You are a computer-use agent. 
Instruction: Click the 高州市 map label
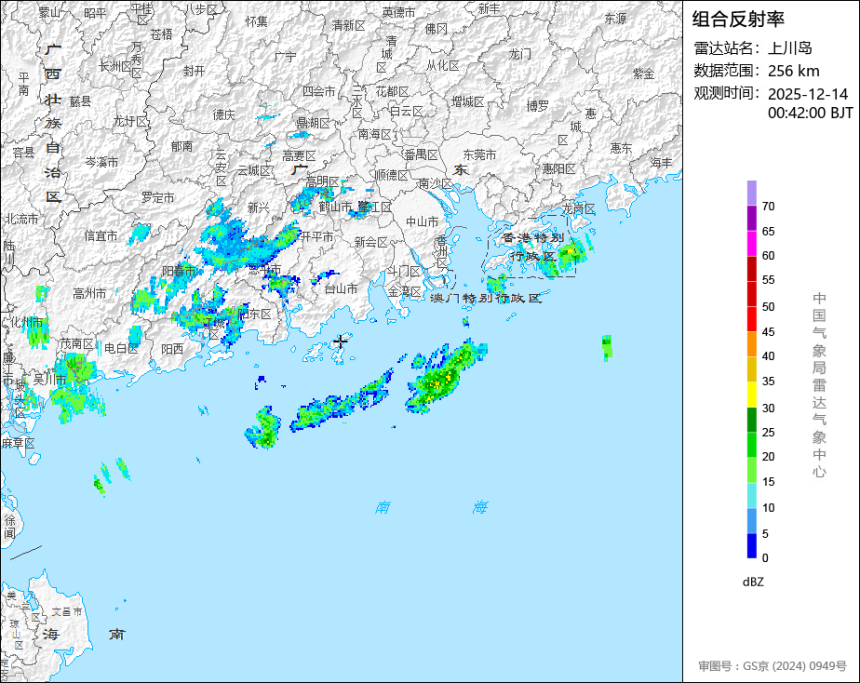(89, 294)
